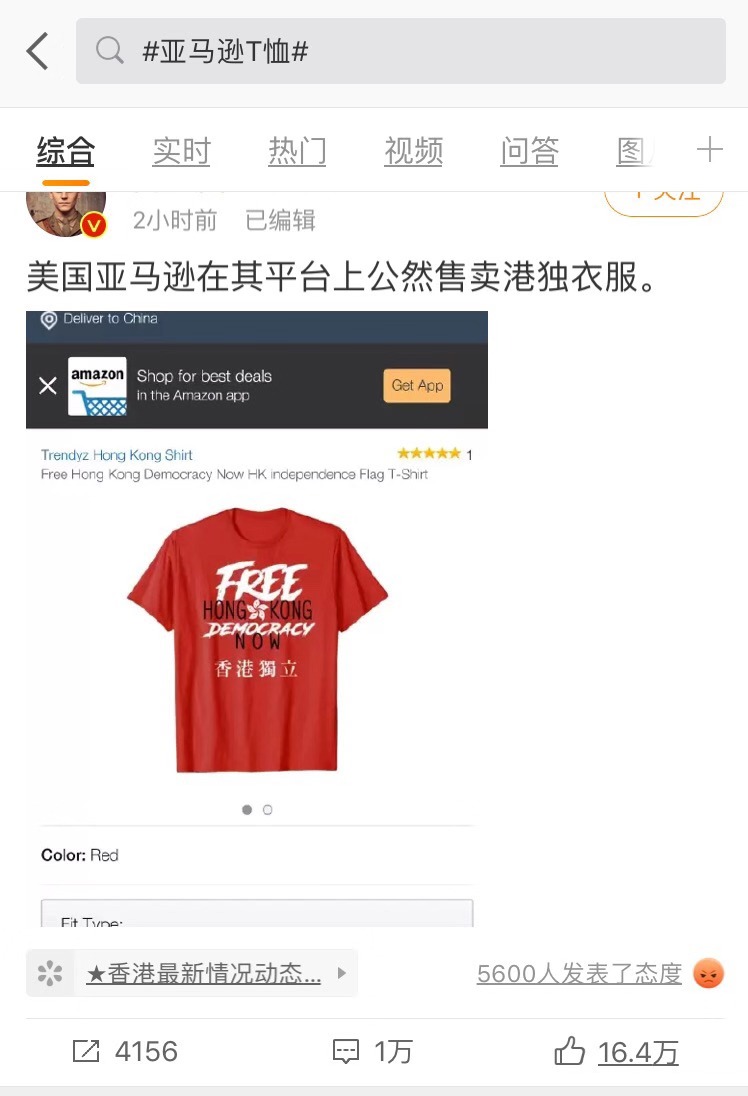Click the super-topic pinwheel icon
This screenshot has width=748, height=1096.
click(50, 973)
